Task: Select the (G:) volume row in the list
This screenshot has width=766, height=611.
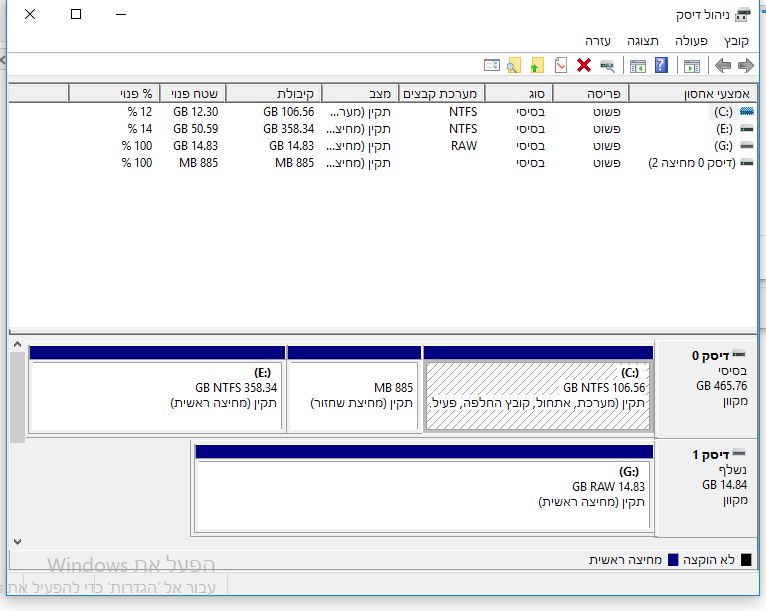Action: pyautogui.click(x=382, y=146)
